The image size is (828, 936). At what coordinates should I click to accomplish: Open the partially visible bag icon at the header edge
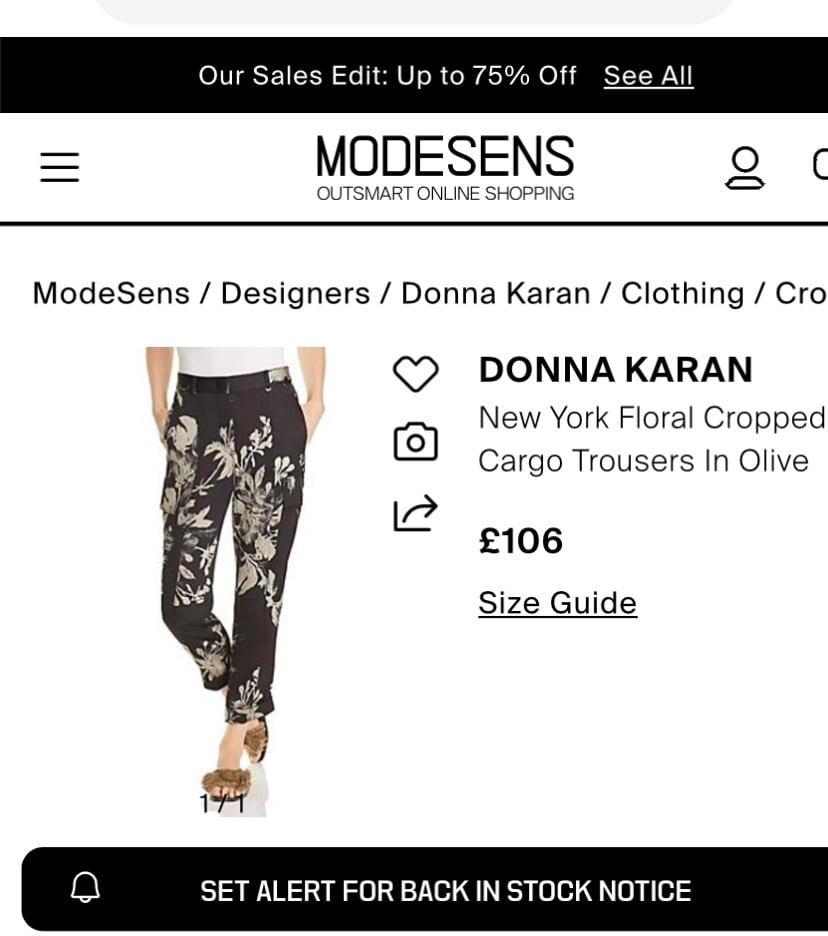click(x=820, y=164)
